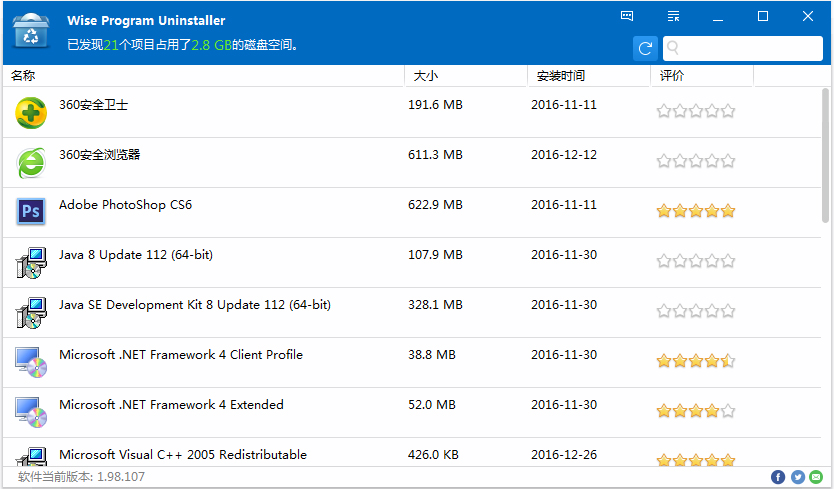Select Microsoft .NET Framework 4 Client Profile name

point(181,355)
